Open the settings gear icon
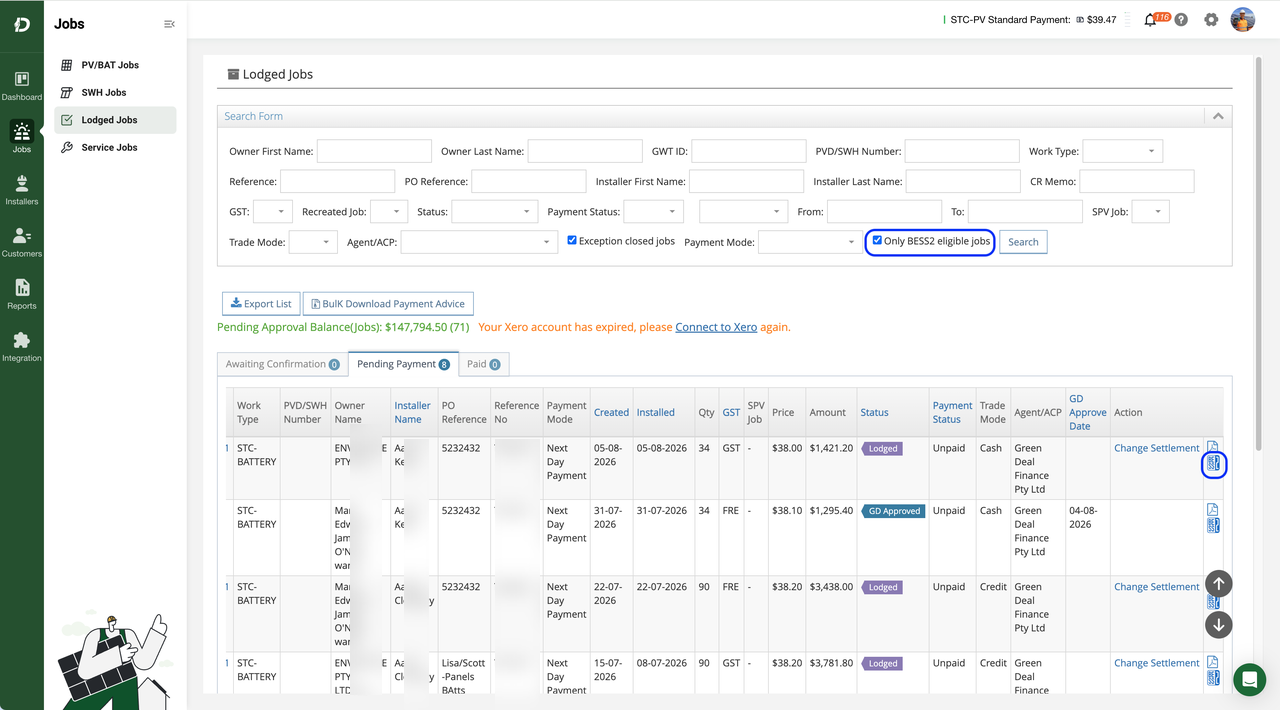 [1211, 20]
